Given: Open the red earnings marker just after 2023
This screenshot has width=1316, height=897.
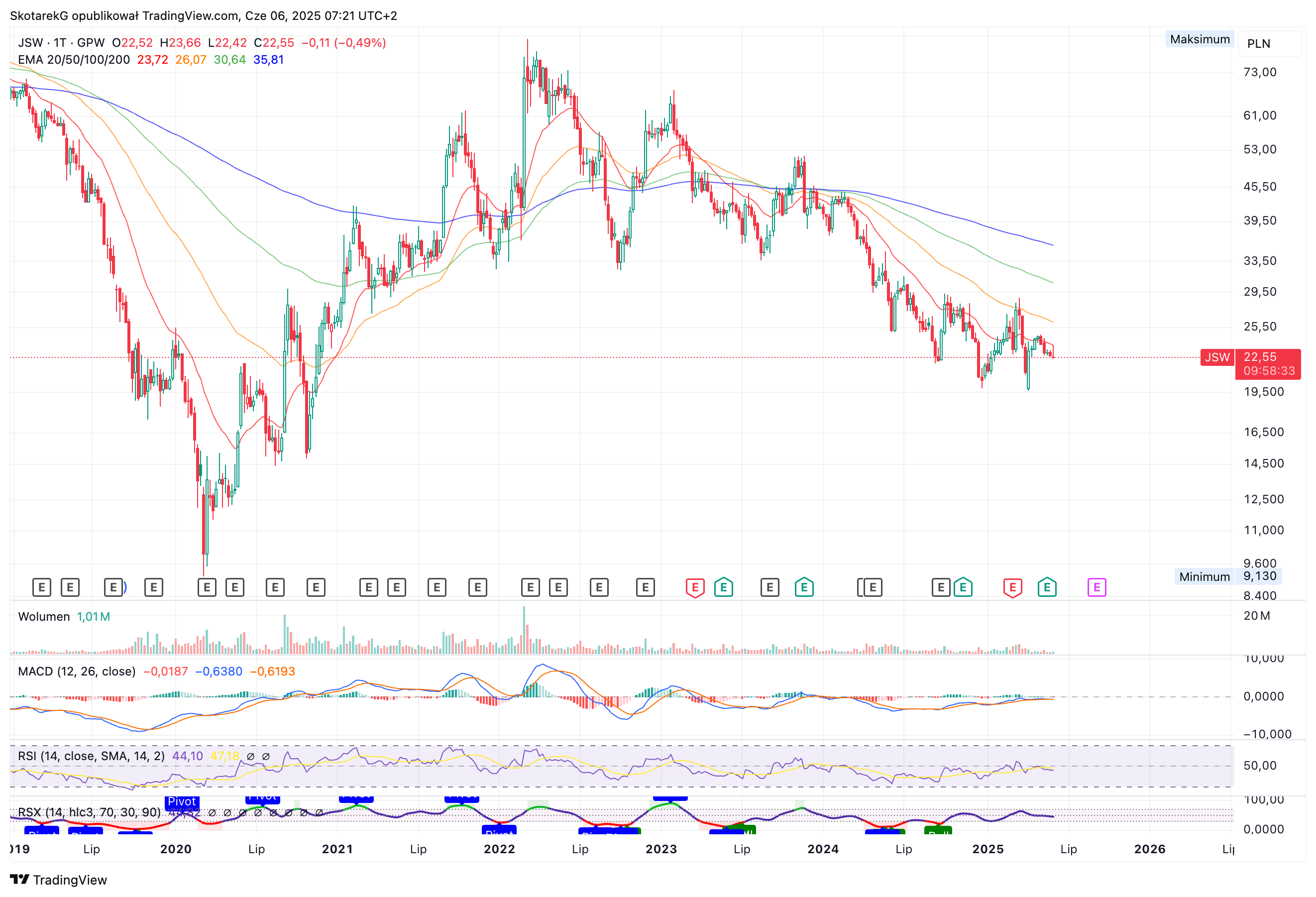Looking at the screenshot, I should tap(695, 587).
